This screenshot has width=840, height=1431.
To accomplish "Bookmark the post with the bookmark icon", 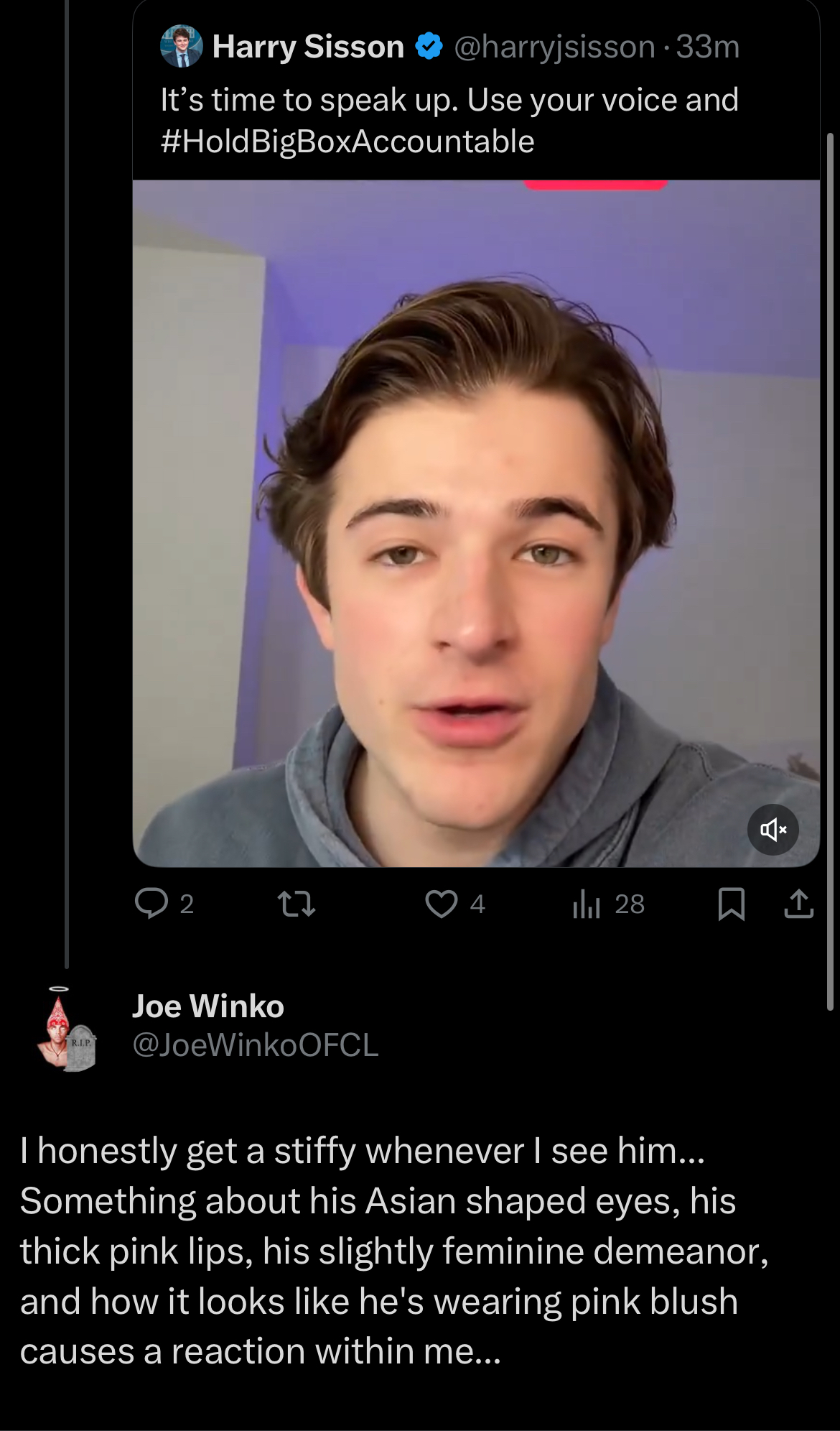I will point(732,904).
